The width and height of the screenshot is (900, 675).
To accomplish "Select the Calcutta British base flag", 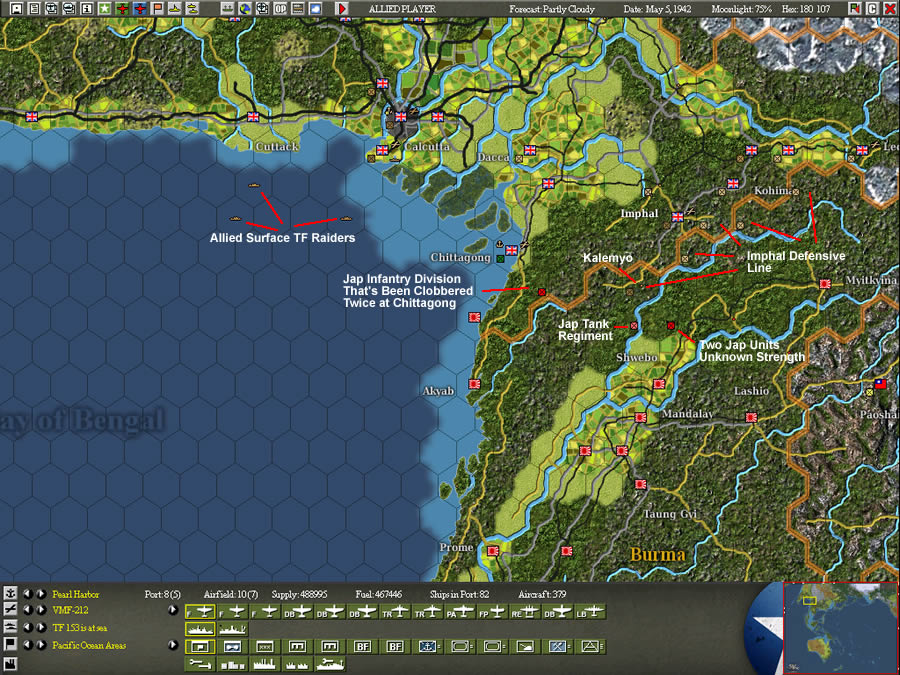I will 401,117.
